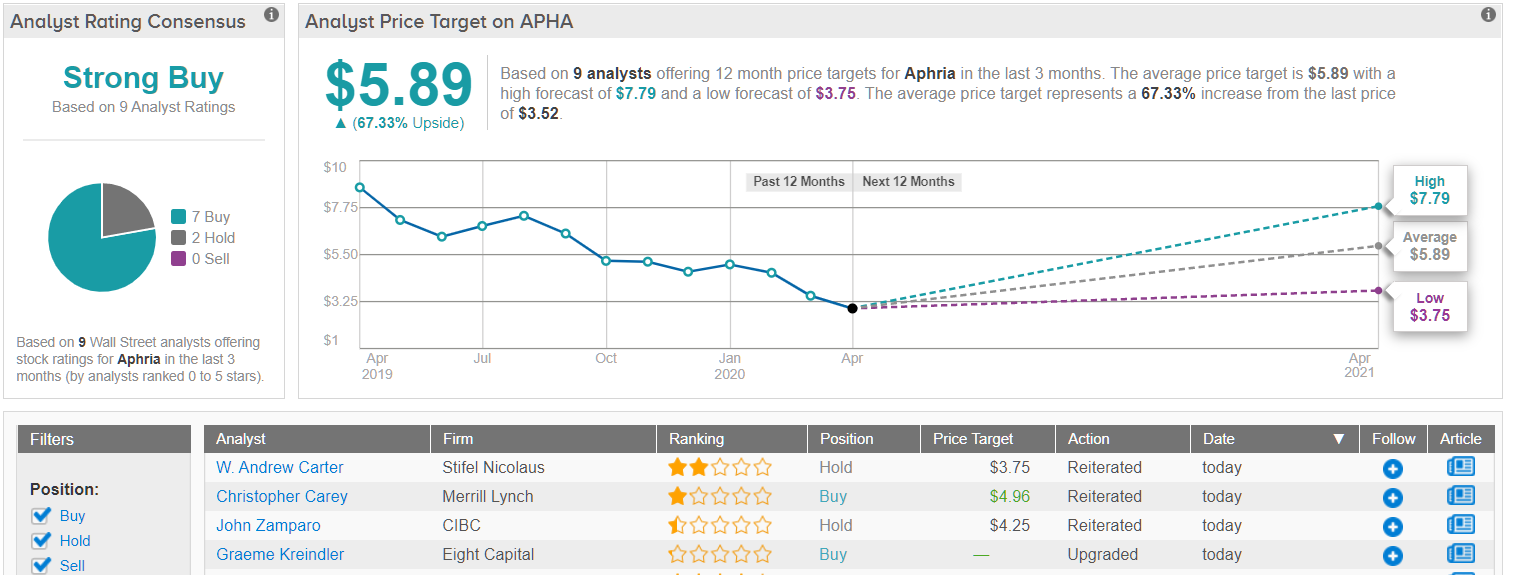Click info icon on Analyst Price Target panel
The height and width of the screenshot is (575, 1513).
(1488, 15)
